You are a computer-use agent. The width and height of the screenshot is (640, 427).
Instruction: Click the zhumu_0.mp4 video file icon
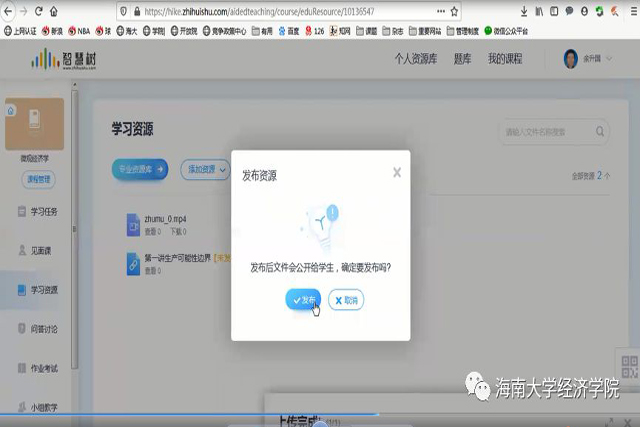(x=132, y=224)
